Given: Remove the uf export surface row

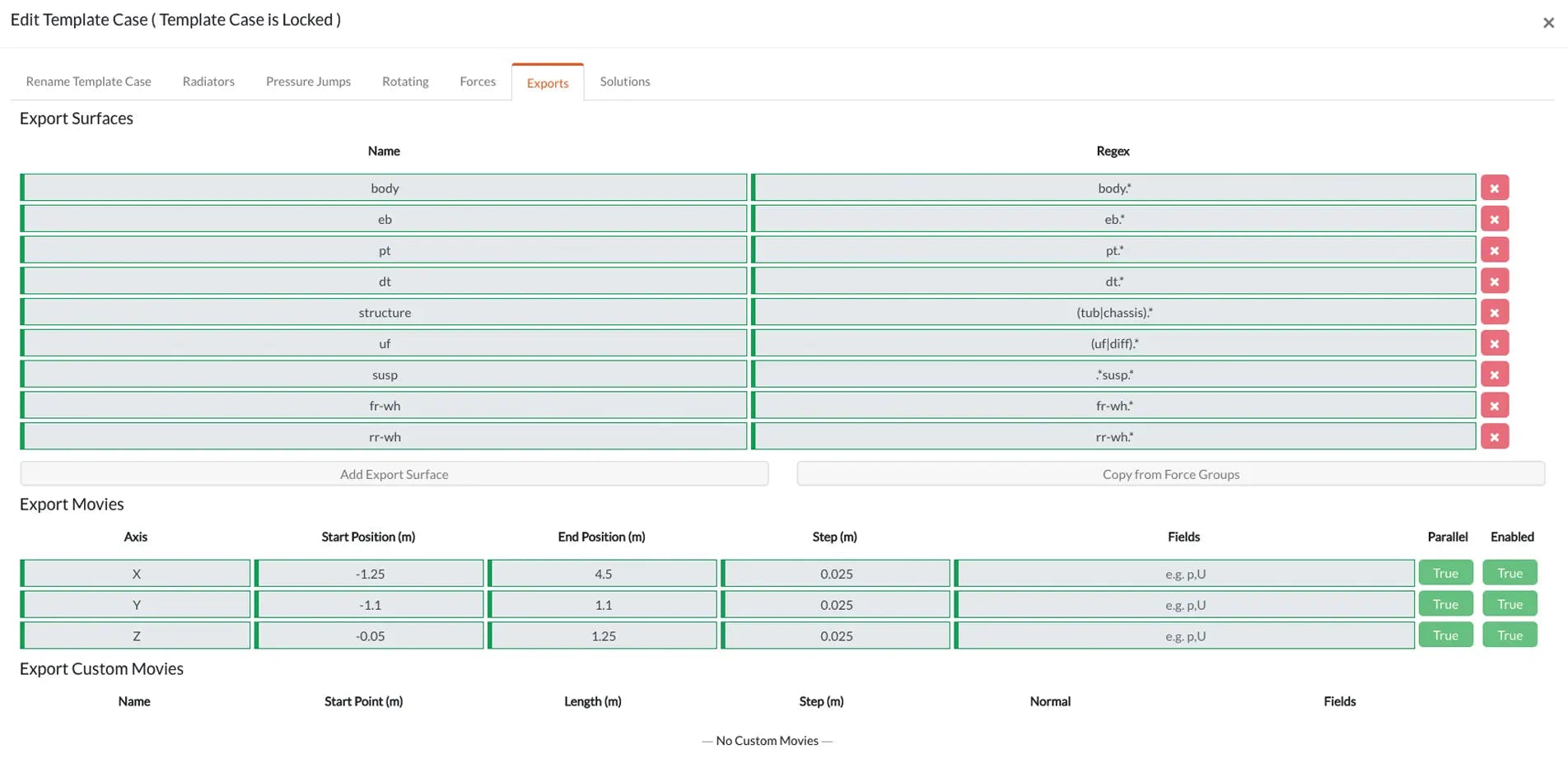Looking at the screenshot, I should click(x=1494, y=343).
